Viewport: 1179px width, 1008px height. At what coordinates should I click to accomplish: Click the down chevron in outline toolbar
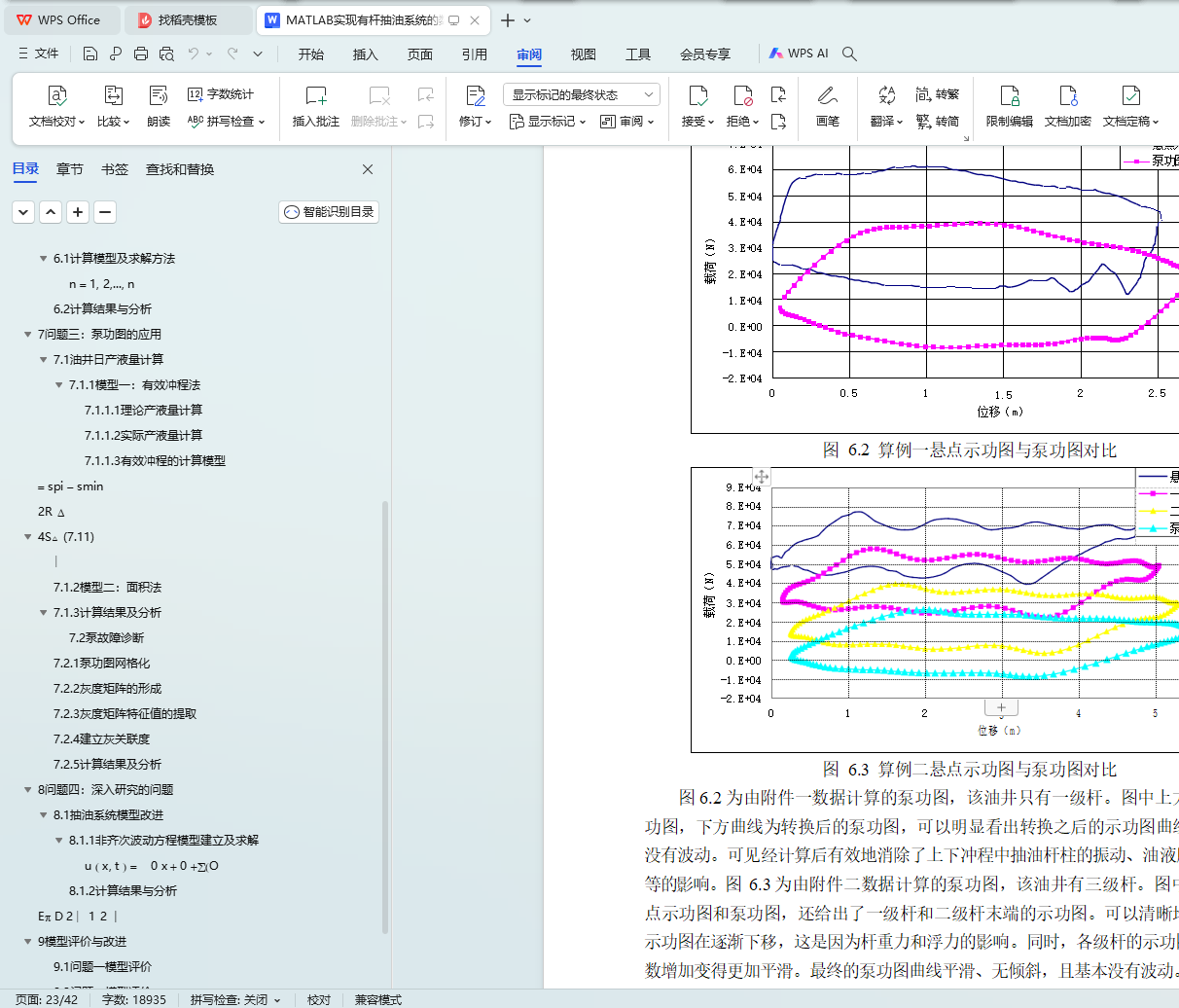click(23, 212)
